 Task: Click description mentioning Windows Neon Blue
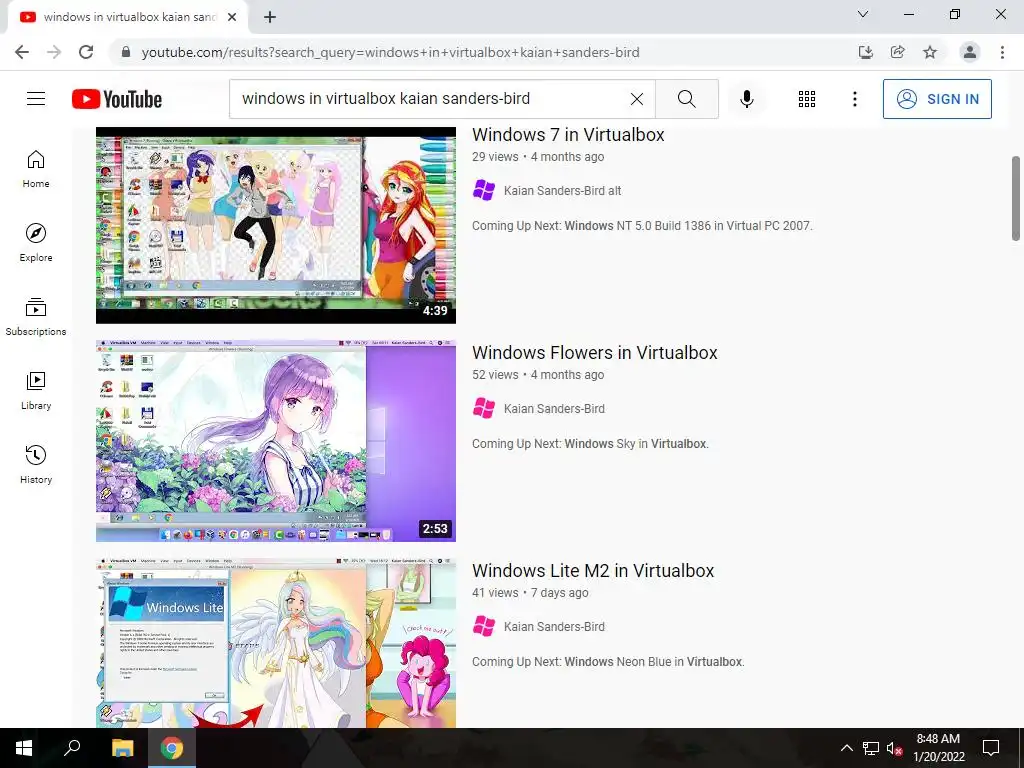tap(608, 662)
